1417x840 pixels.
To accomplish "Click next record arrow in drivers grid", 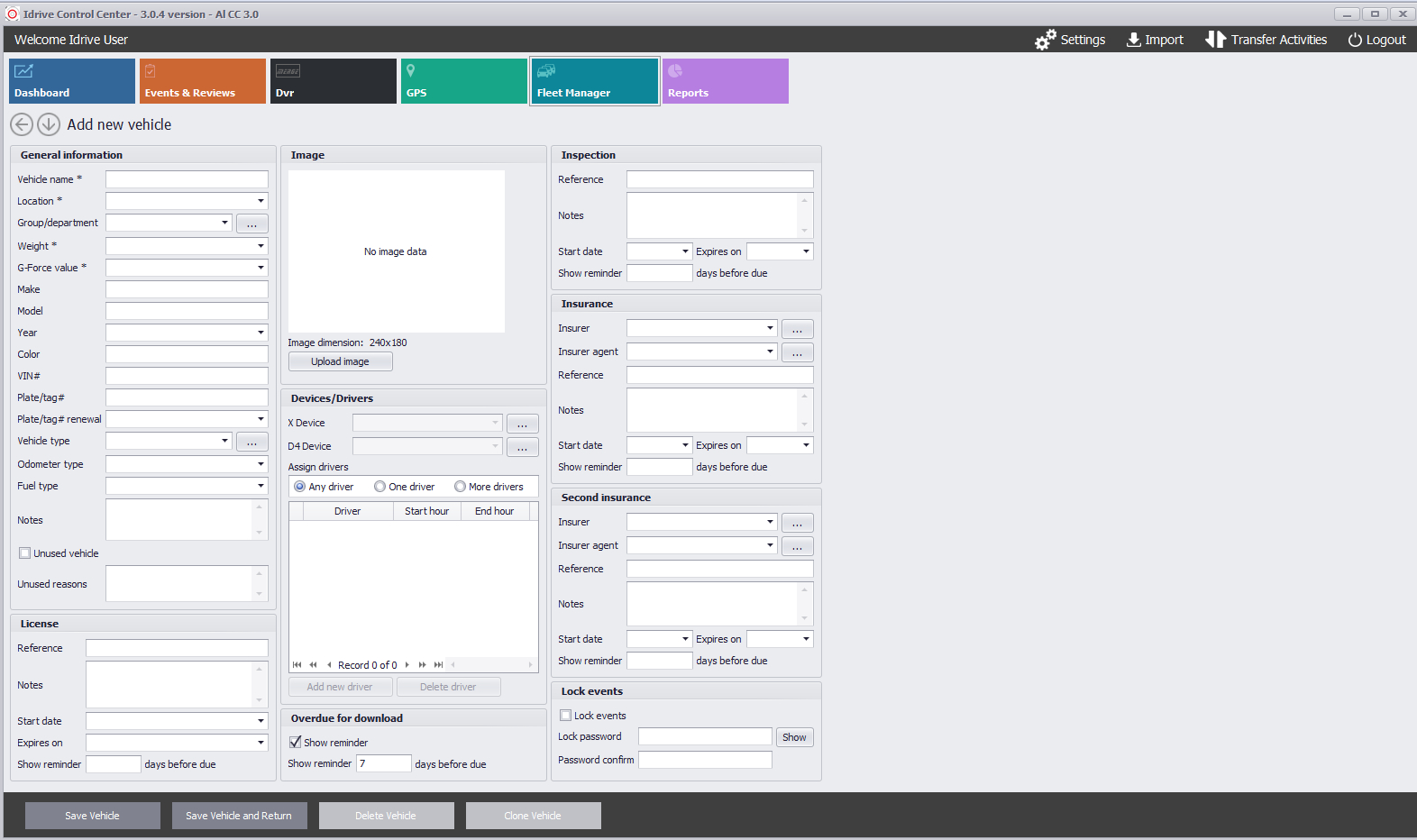I will [x=407, y=665].
